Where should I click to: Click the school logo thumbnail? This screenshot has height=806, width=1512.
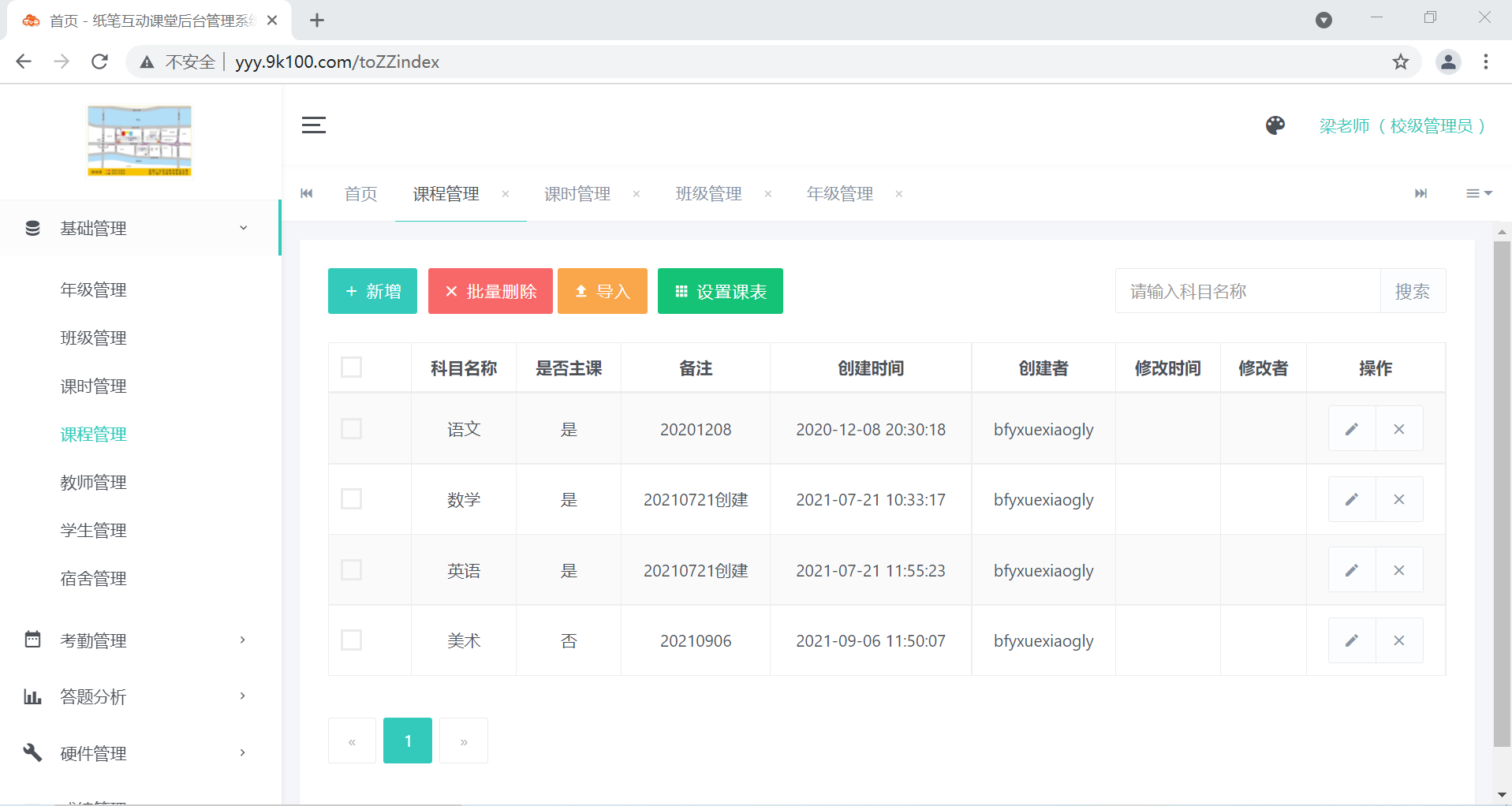click(x=140, y=140)
